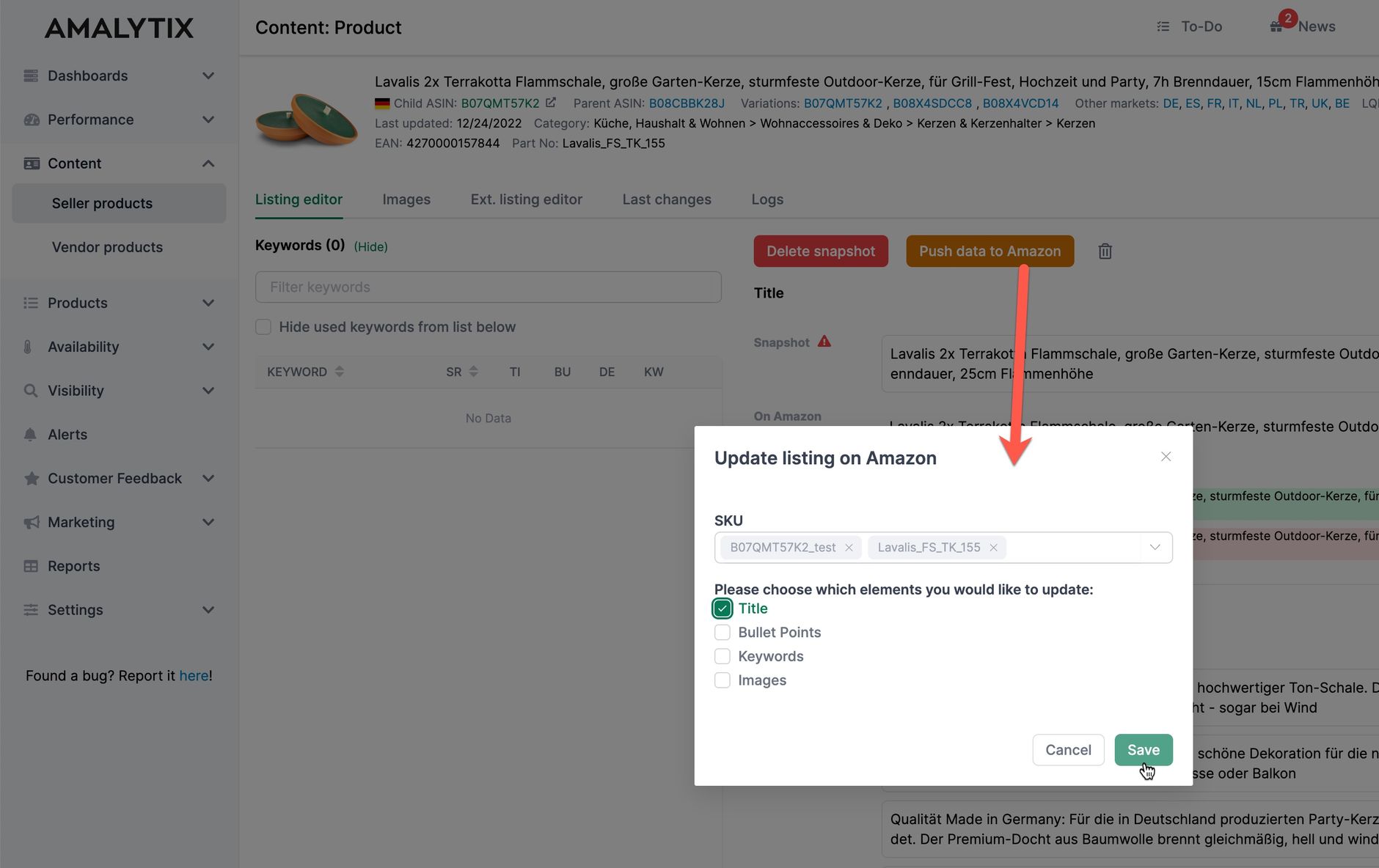Image resolution: width=1379 pixels, height=868 pixels.
Task: Open variation B08X4VCD14 link
Action: [1021, 103]
